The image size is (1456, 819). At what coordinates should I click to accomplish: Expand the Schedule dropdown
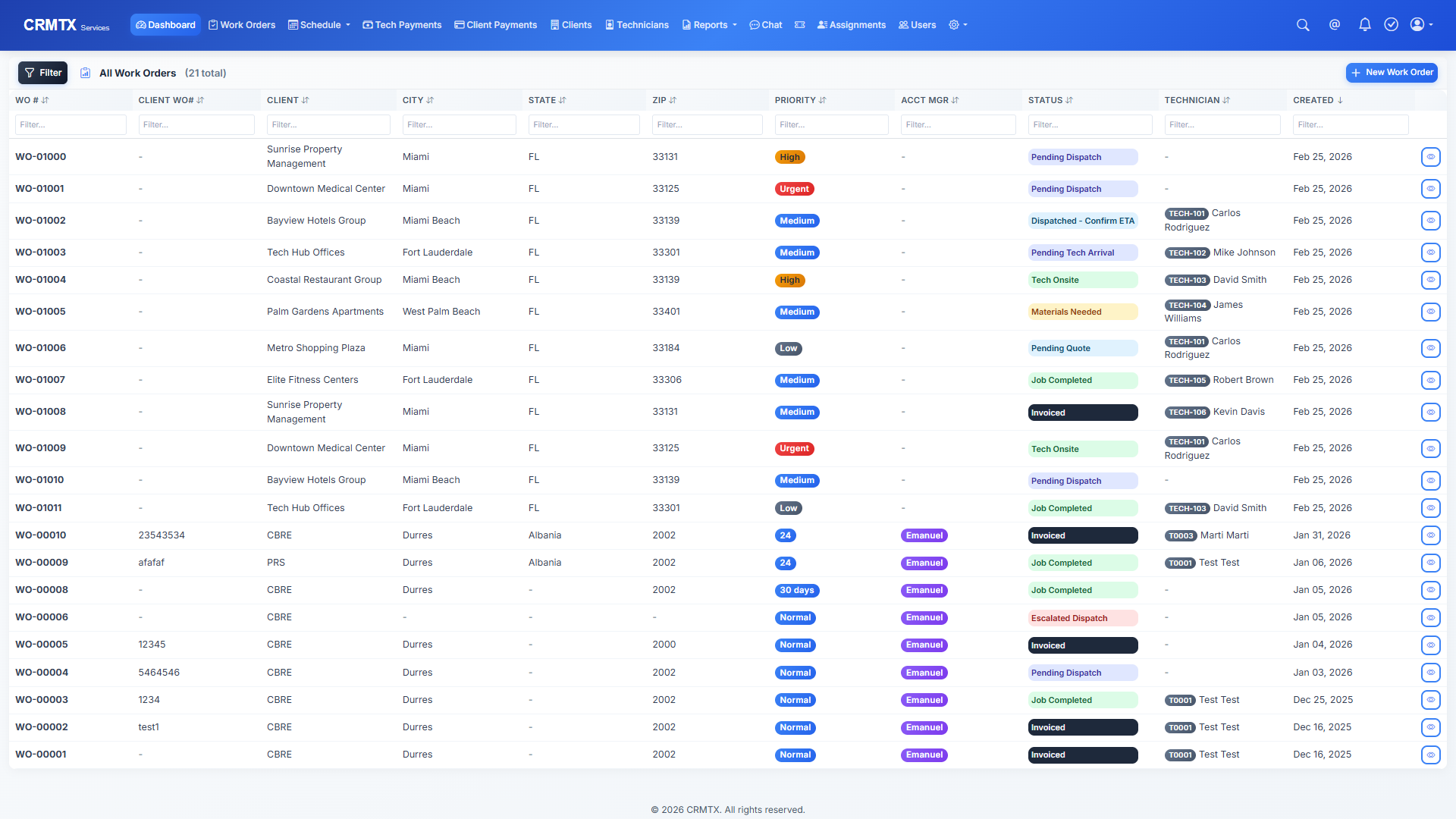pyautogui.click(x=318, y=25)
